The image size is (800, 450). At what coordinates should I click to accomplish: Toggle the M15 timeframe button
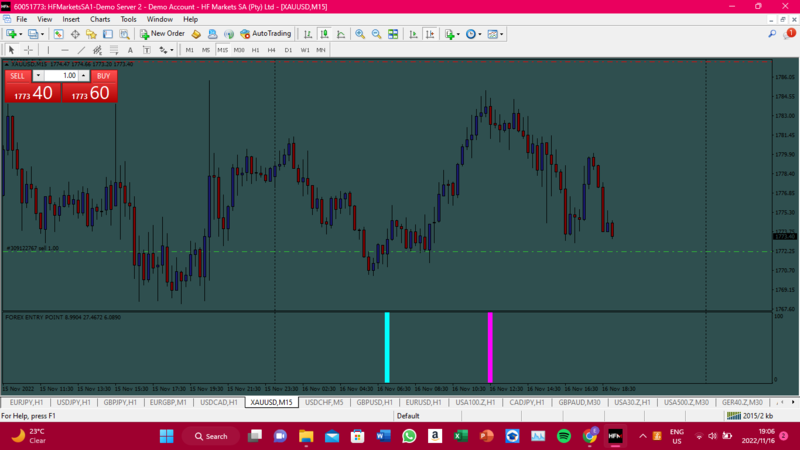(222, 50)
